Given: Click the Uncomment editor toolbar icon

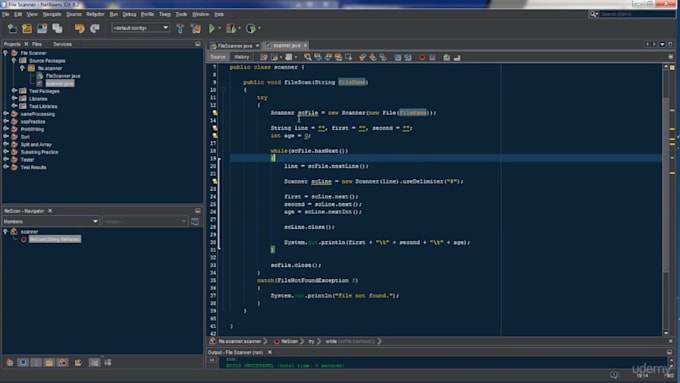Looking at the screenshot, I should (x=457, y=57).
